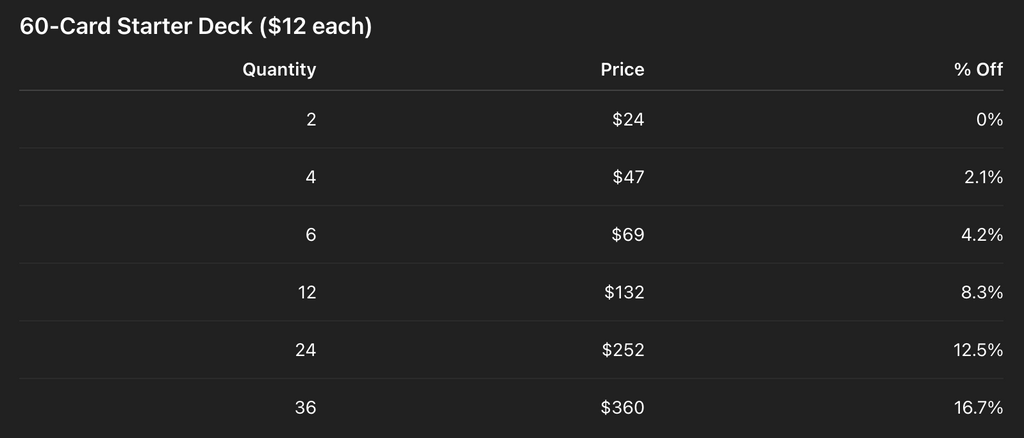The image size is (1024, 438).
Task: Select the quantity 24 cell
Action: click(x=306, y=350)
